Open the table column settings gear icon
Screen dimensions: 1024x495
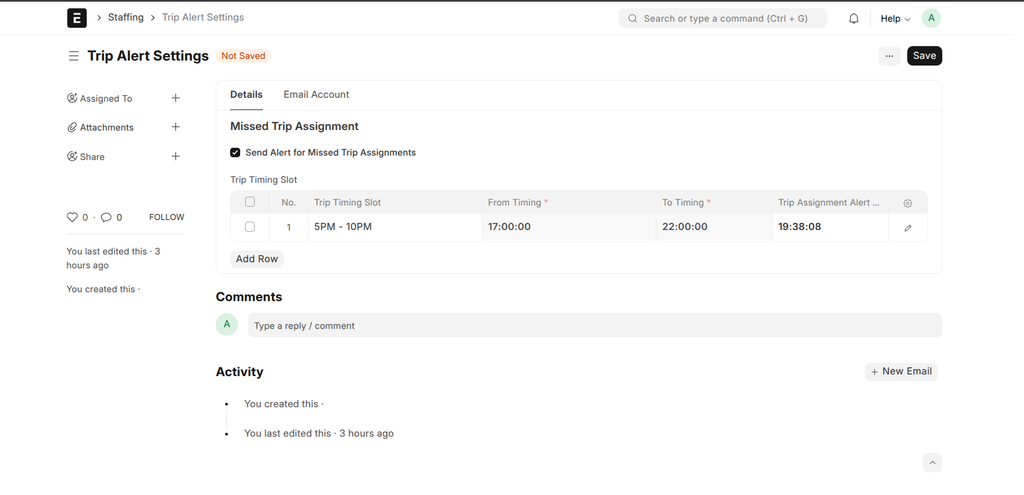(907, 203)
